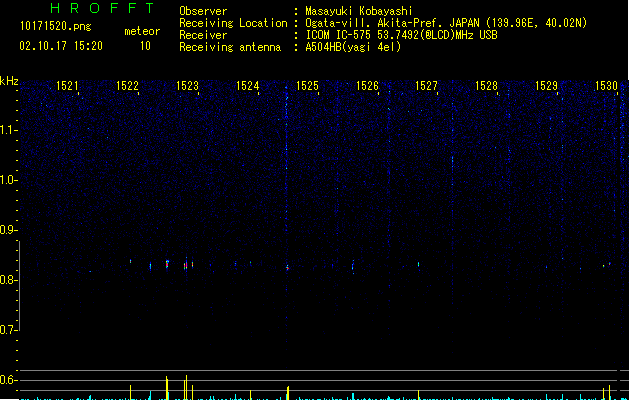Click the 1530 time marker
Screen dimensions: 629x400
[606, 86]
